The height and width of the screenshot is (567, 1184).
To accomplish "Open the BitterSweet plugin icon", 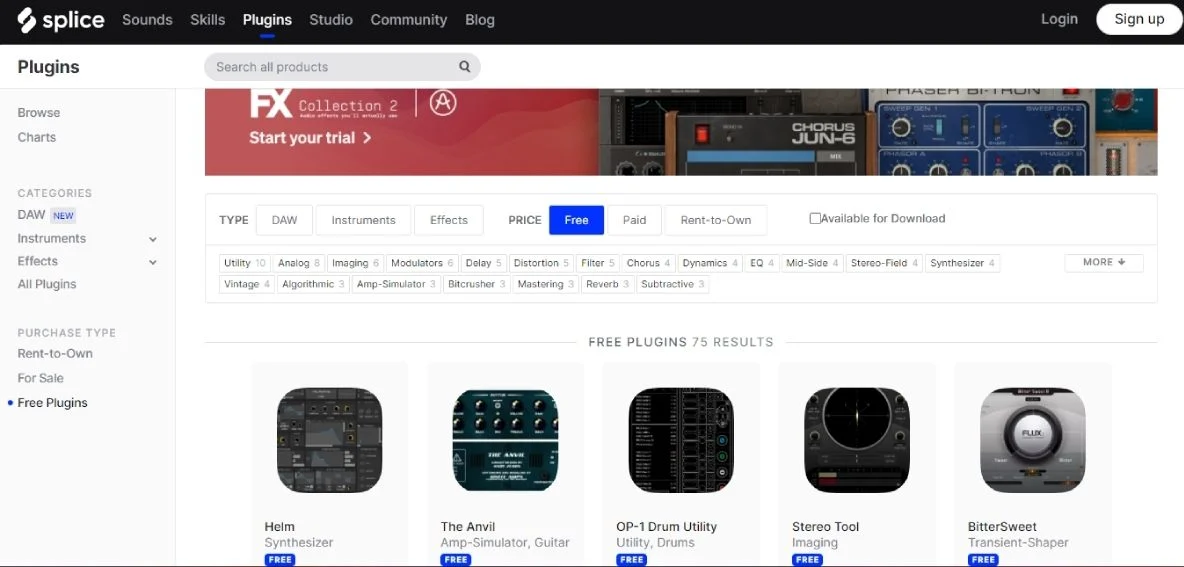I will click(1033, 440).
